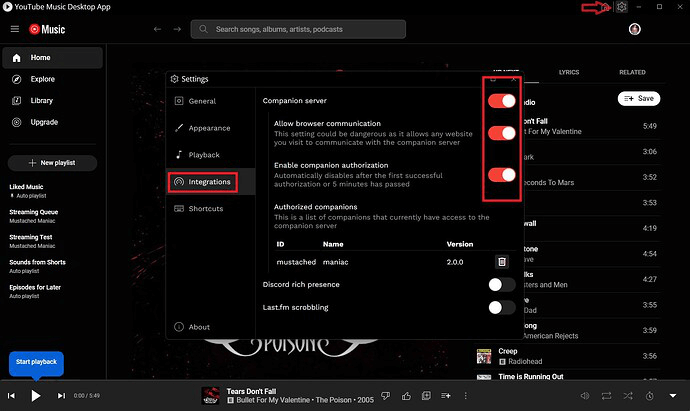This screenshot has height=411, width=690.
Task: Save the queue with Save button
Action: pyautogui.click(x=639, y=98)
